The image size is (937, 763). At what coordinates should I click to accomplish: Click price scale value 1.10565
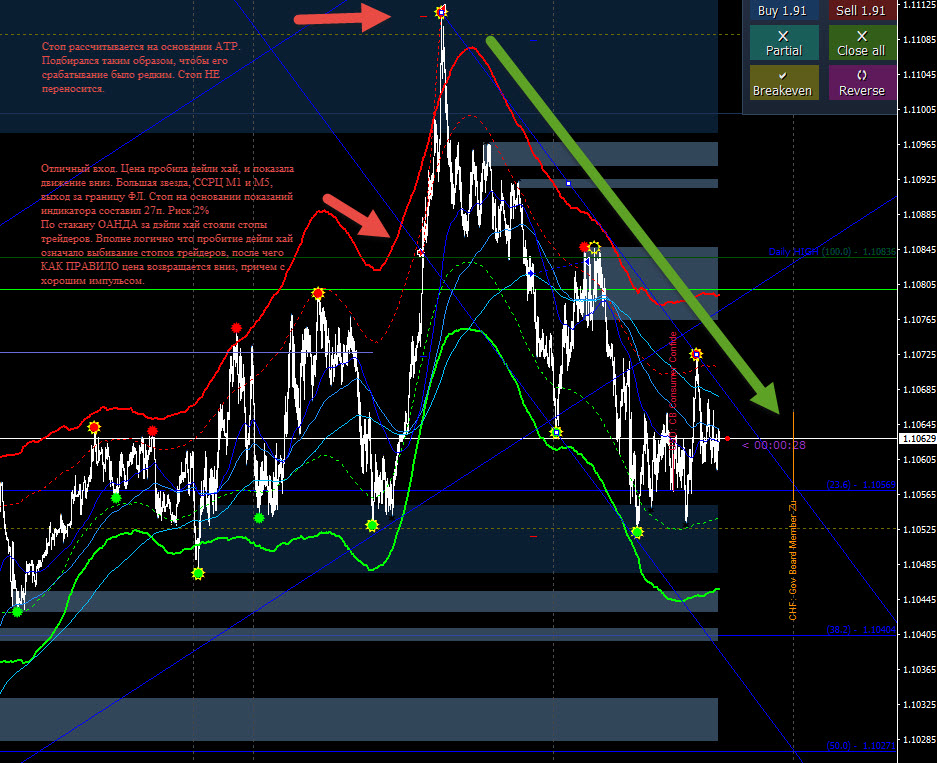click(x=918, y=495)
